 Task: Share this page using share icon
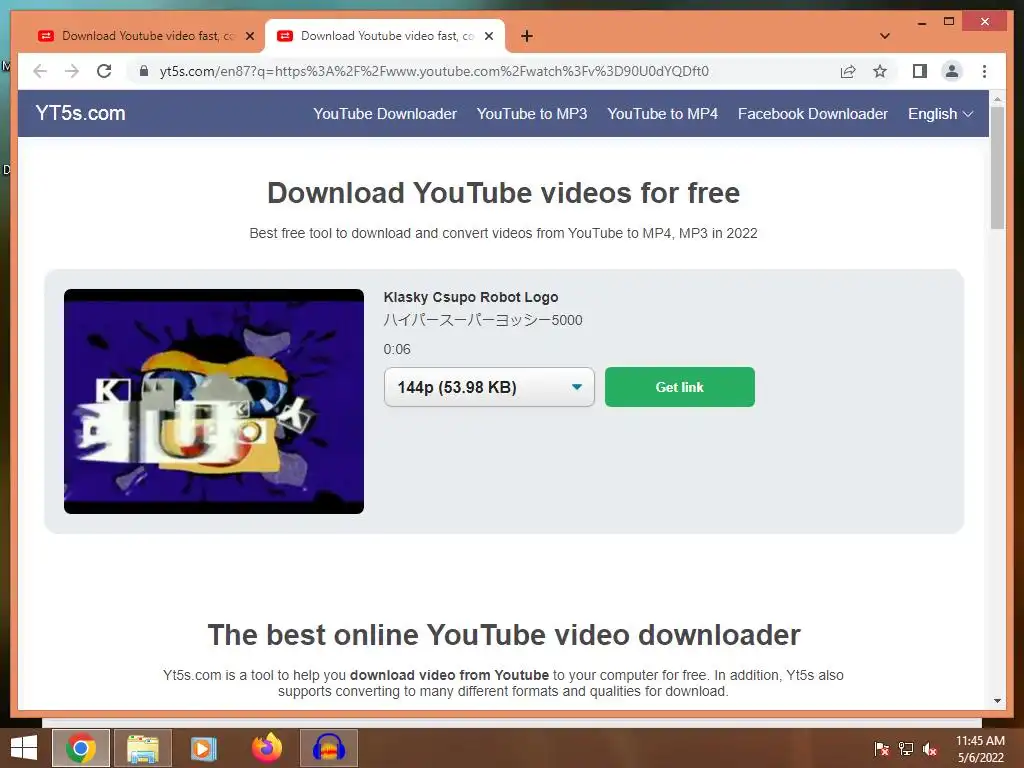click(x=848, y=71)
